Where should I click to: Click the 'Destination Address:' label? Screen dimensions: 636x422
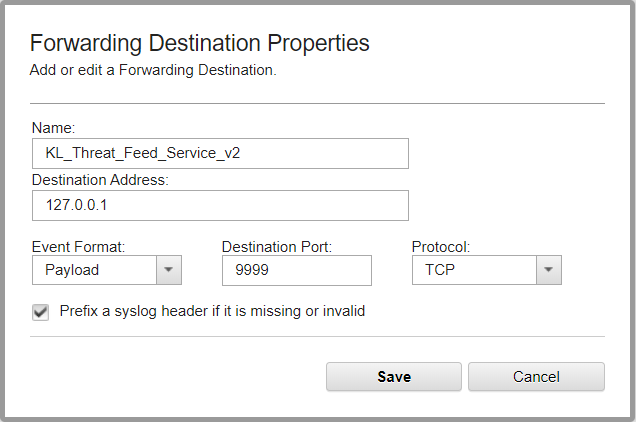[x=100, y=180]
